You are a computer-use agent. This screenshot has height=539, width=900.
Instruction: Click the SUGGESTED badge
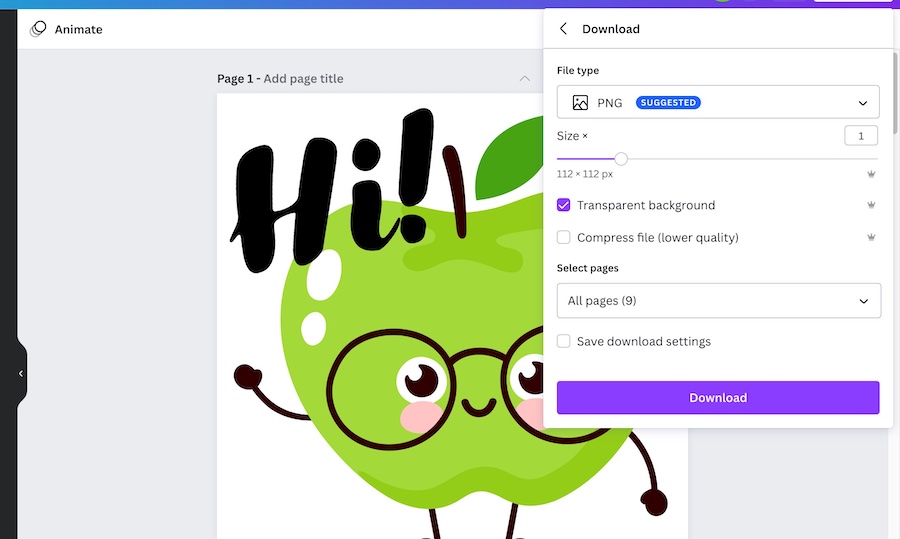[x=668, y=103]
